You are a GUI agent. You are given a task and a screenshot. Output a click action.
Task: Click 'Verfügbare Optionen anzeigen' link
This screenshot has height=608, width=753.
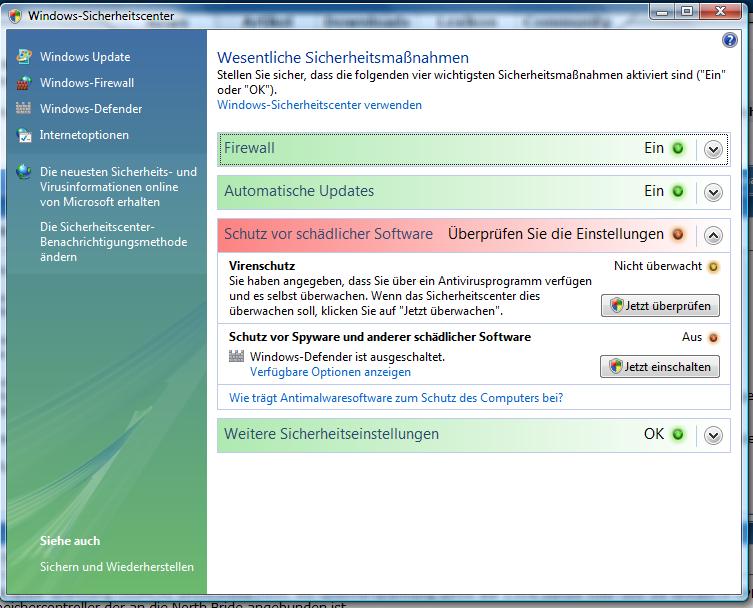pos(330,372)
